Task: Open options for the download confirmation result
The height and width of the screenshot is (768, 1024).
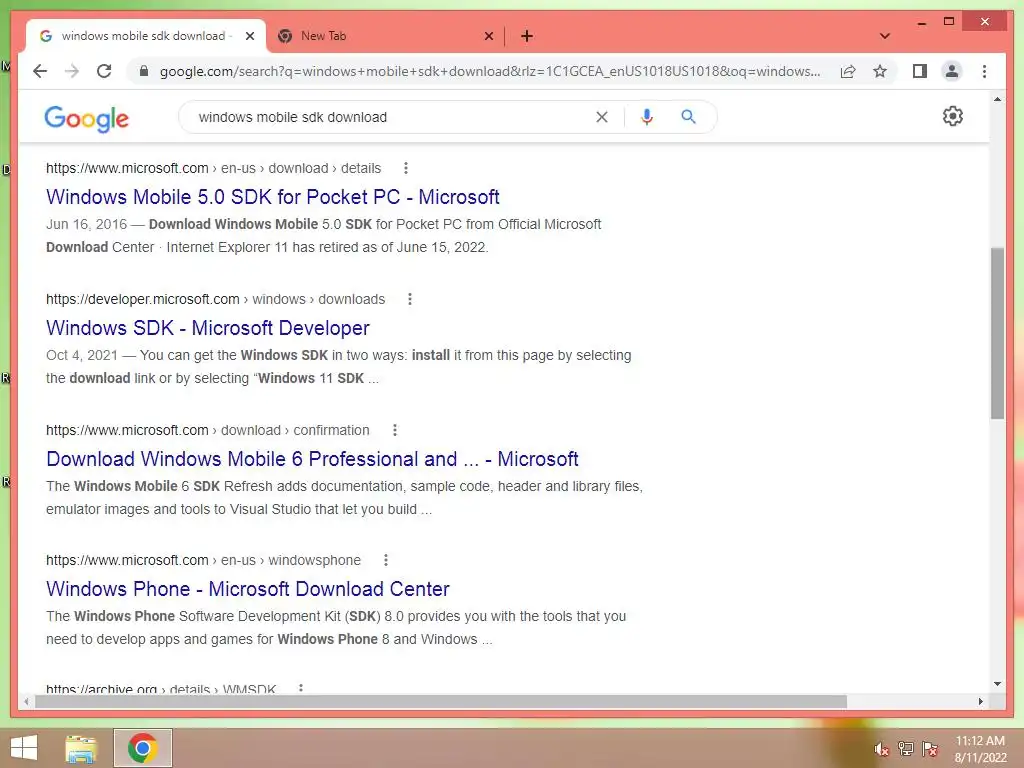Action: point(394,430)
